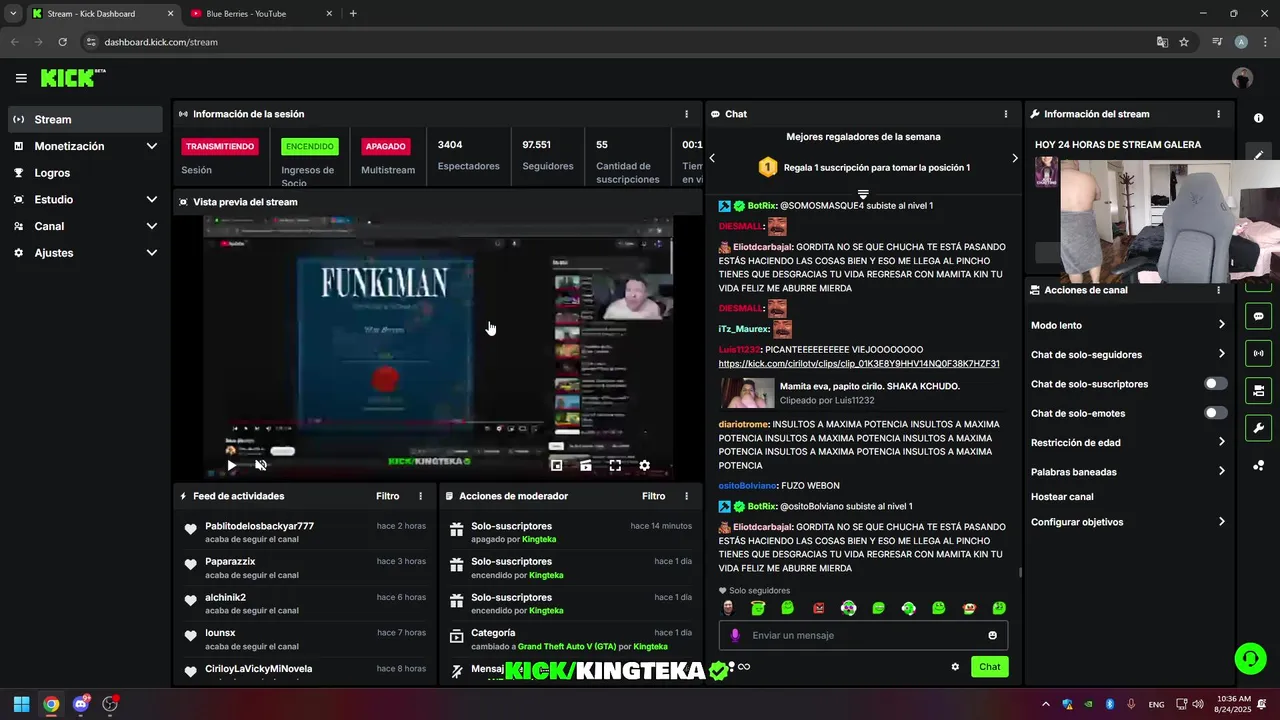Open Acciones de moderador three-dot menu
Viewport: 1280px width, 720px height.
(686, 496)
